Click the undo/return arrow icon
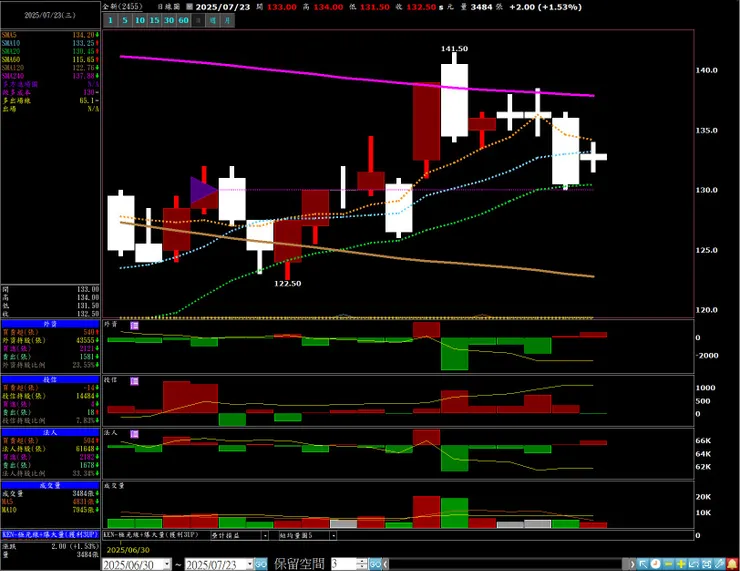The height and width of the screenshot is (571, 740). coord(694,564)
